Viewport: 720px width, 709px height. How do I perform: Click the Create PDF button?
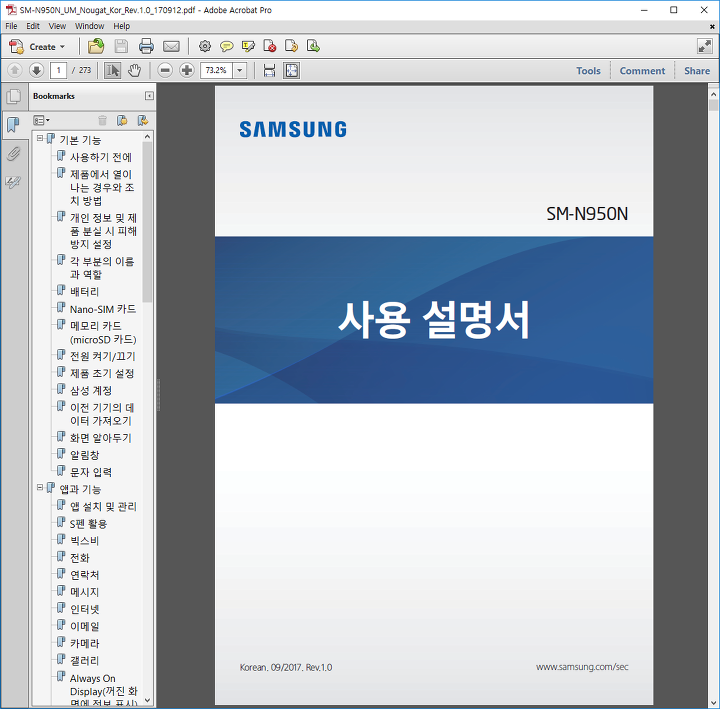tap(38, 46)
